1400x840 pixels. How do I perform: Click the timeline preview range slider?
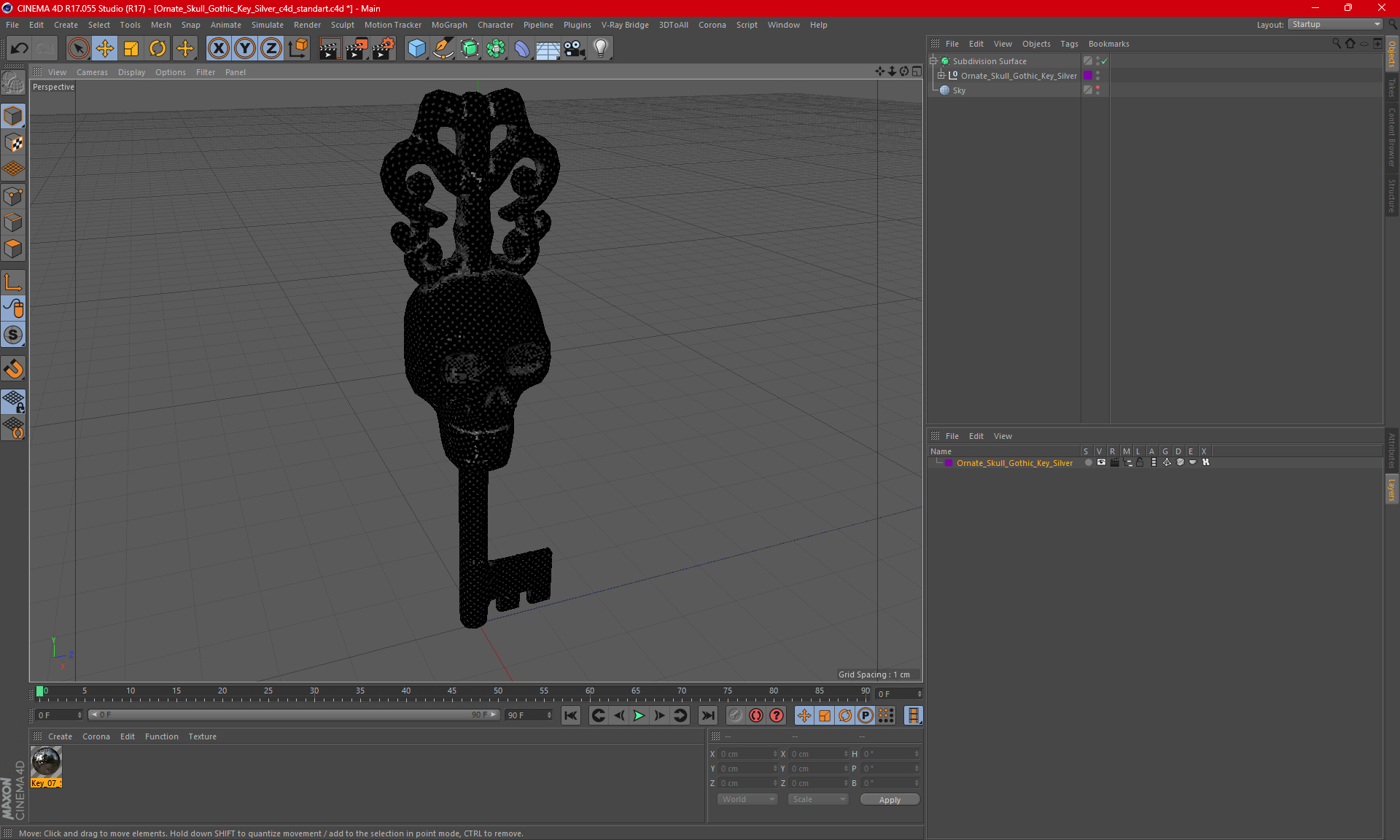294,715
